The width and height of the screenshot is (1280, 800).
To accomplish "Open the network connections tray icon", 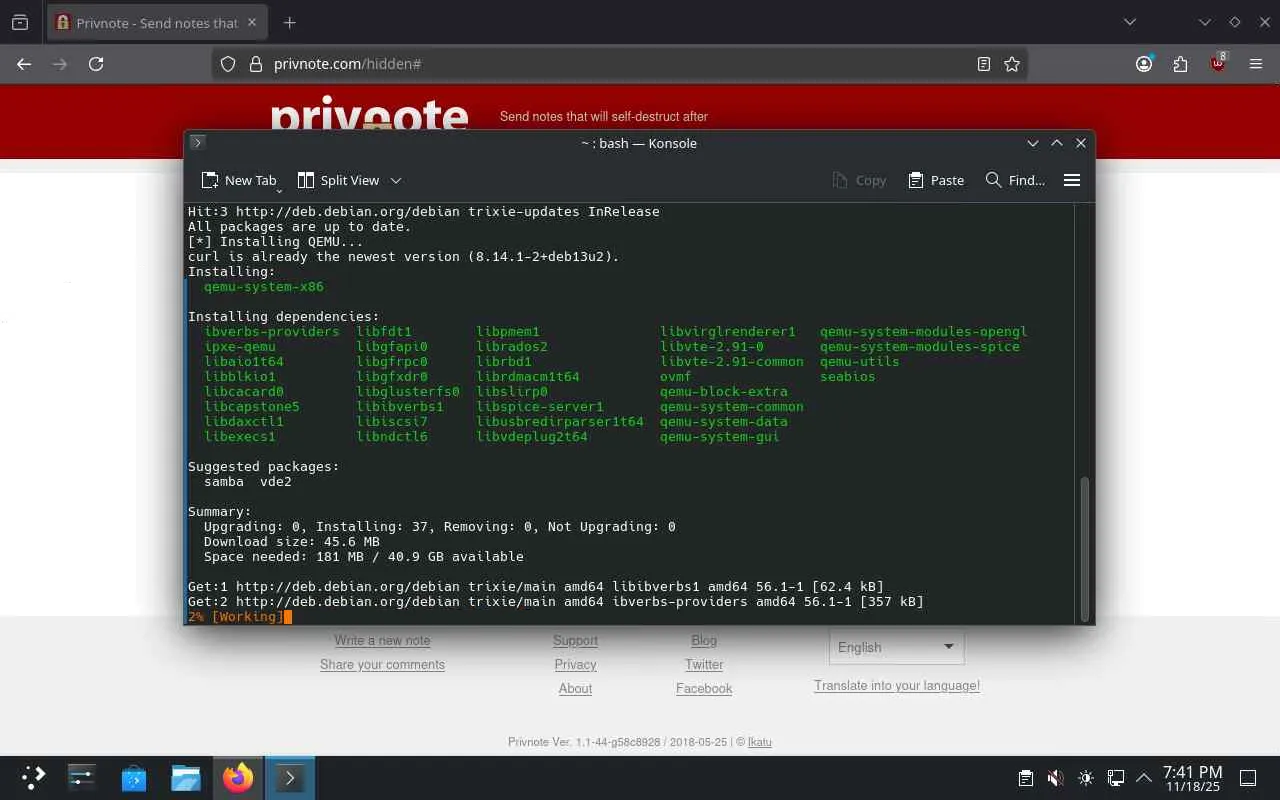I will pyautogui.click(x=1116, y=778).
